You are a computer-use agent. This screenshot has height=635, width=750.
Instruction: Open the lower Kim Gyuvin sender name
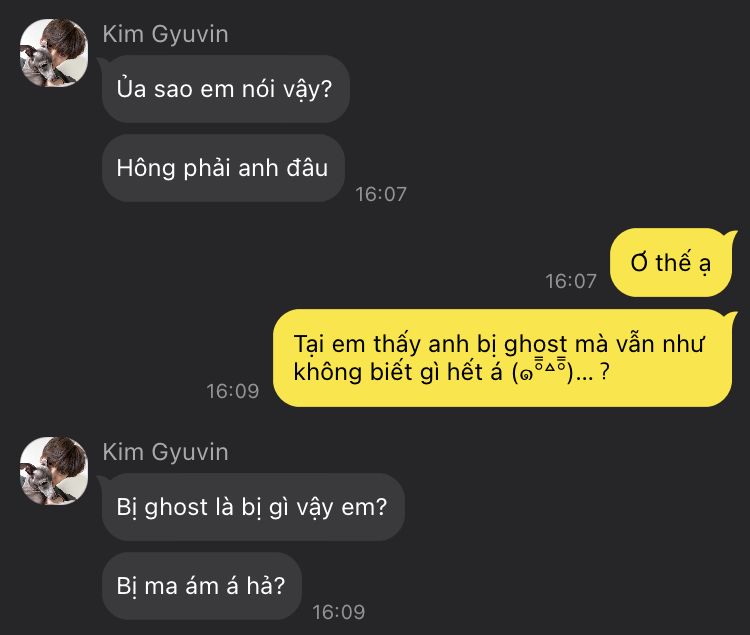point(165,452)
